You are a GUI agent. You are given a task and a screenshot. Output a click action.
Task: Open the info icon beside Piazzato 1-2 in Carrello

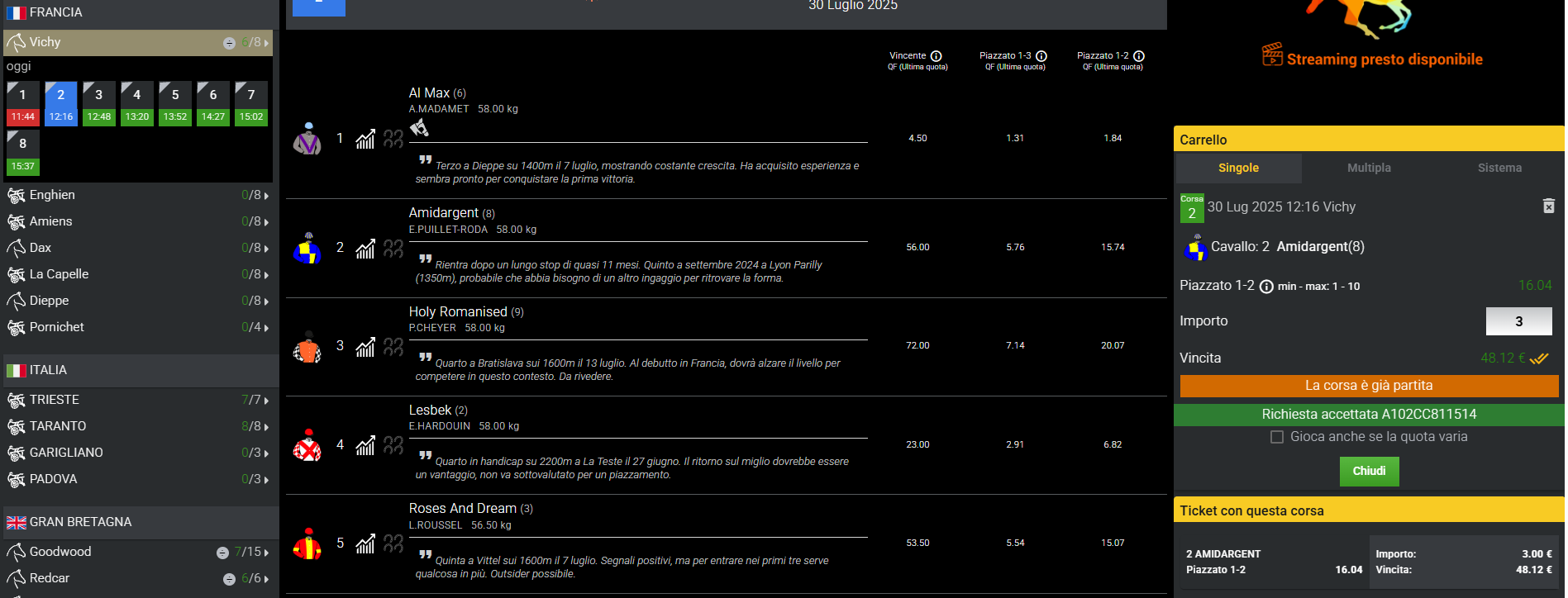click(x=1266, y=287)
